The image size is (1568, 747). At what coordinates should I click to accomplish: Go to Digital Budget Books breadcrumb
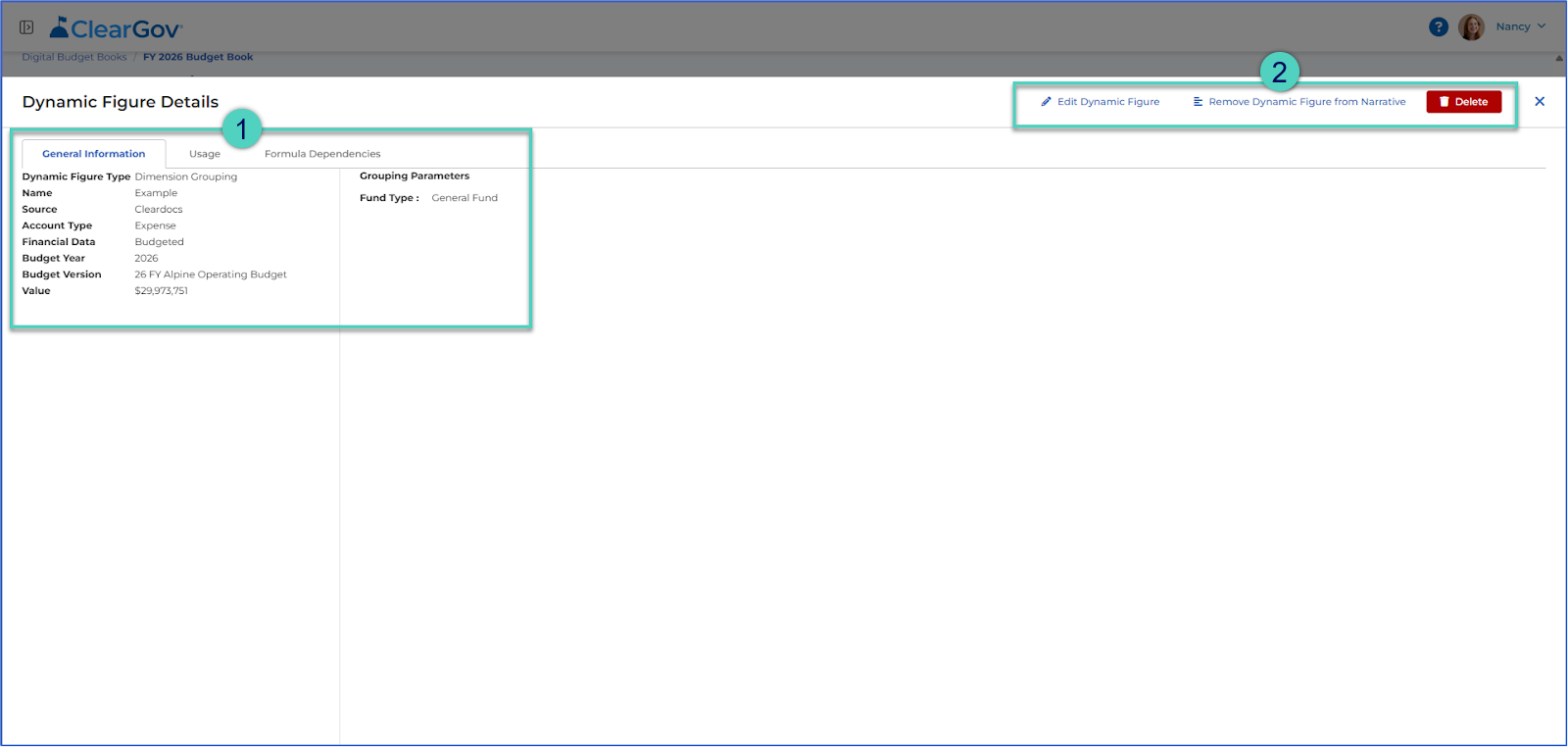74,57
